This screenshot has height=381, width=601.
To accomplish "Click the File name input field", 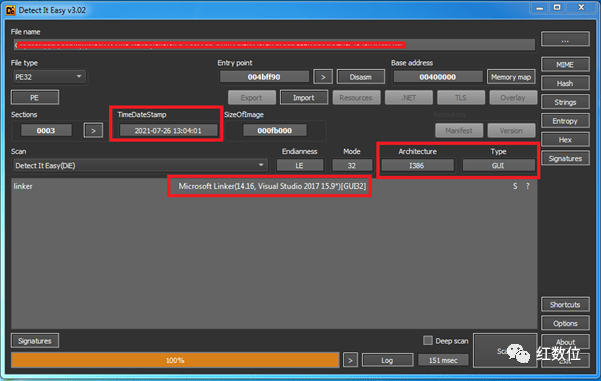I will 274,45.
